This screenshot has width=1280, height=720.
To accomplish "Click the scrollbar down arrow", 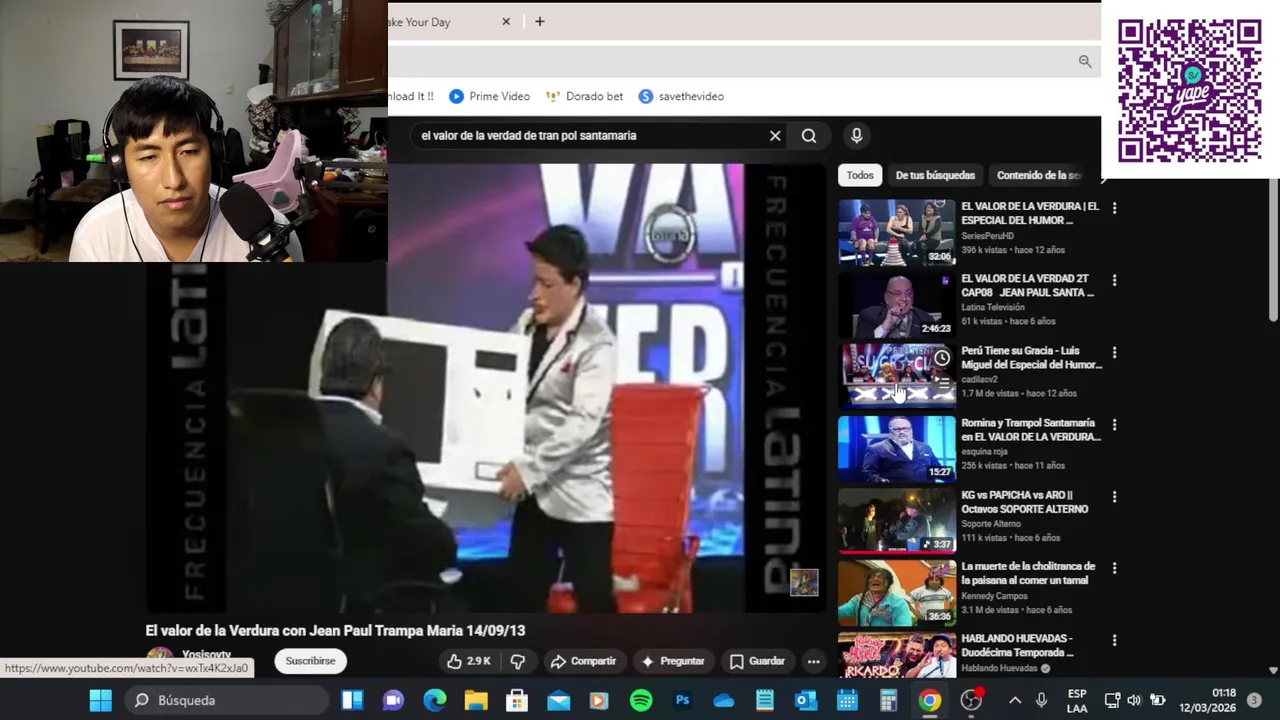I will coord(1273,670).
